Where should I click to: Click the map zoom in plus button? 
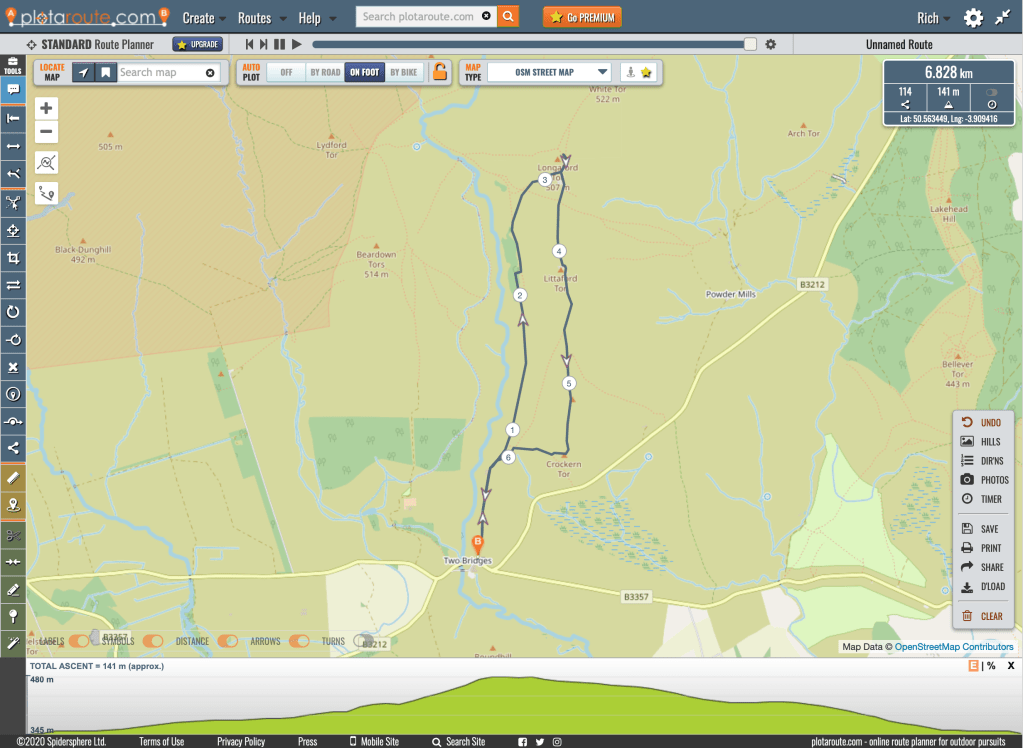click(x=46, y=108)
